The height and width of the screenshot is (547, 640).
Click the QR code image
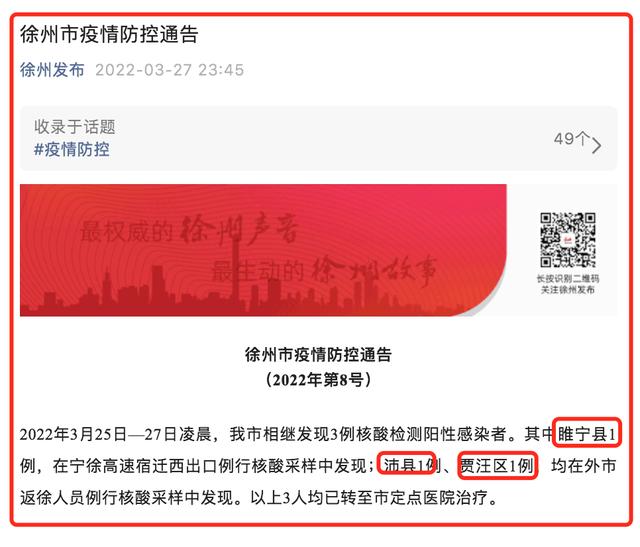tap(567, 240)
